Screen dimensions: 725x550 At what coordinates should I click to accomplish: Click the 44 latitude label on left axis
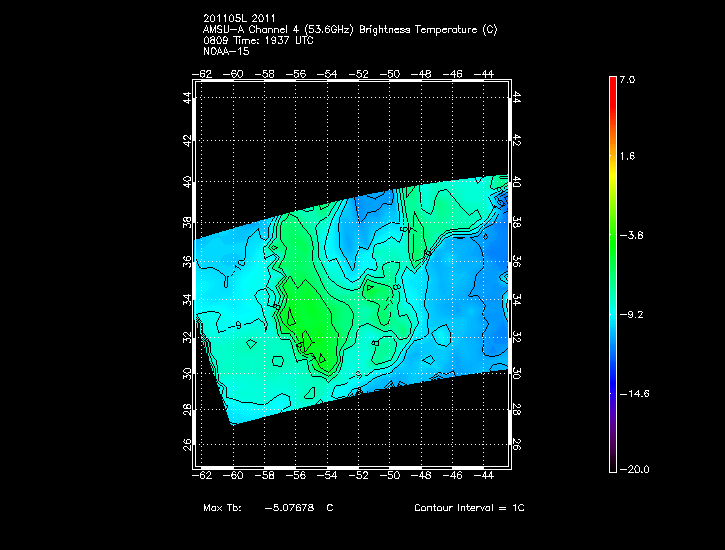[187, 98]
